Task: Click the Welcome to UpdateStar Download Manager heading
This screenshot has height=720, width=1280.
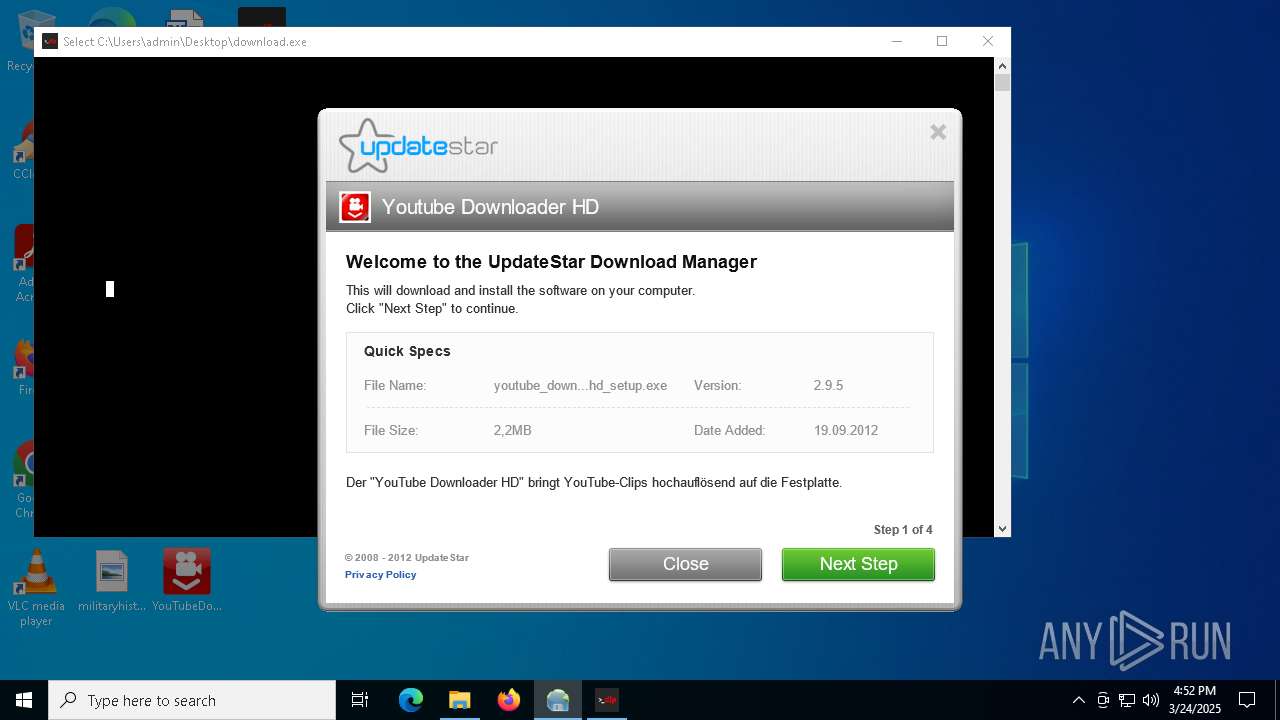Action: [x=551, y=262]
